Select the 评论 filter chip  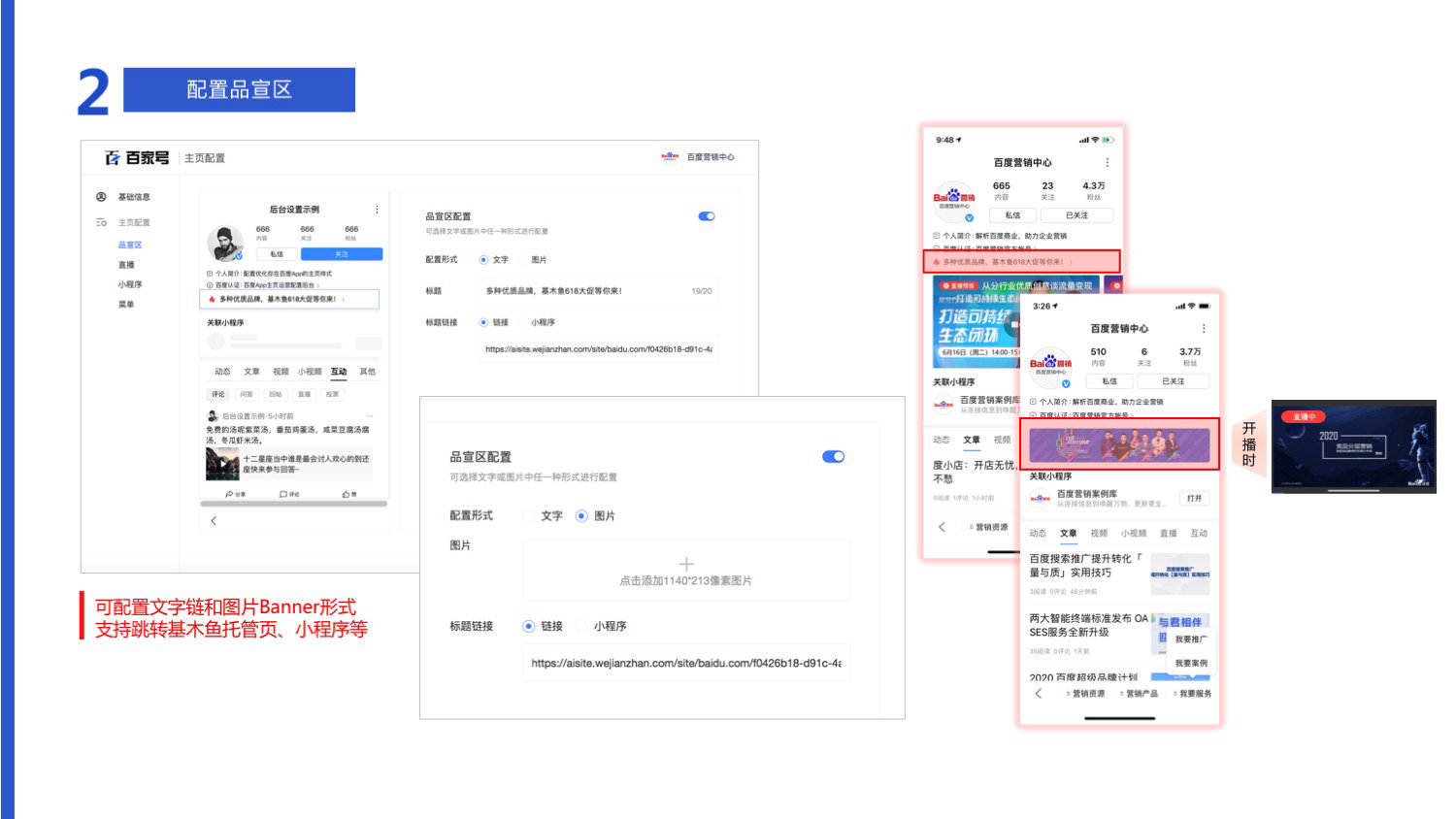[x=218, y=394]
